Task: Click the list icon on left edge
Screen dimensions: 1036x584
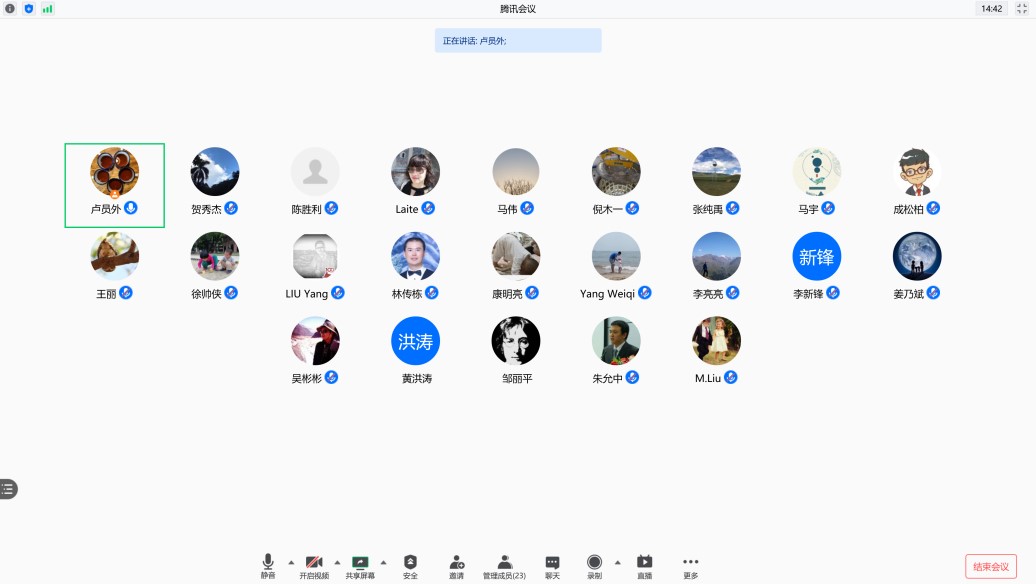Action: click(x=8, y=489)
